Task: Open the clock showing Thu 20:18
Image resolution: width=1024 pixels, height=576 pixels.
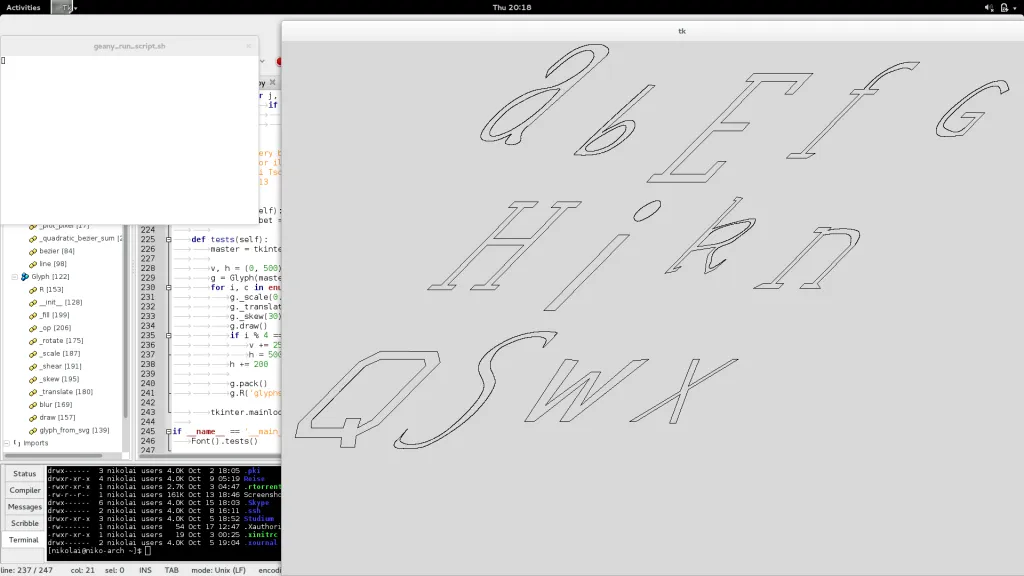Action: click(x=511, y=7)
